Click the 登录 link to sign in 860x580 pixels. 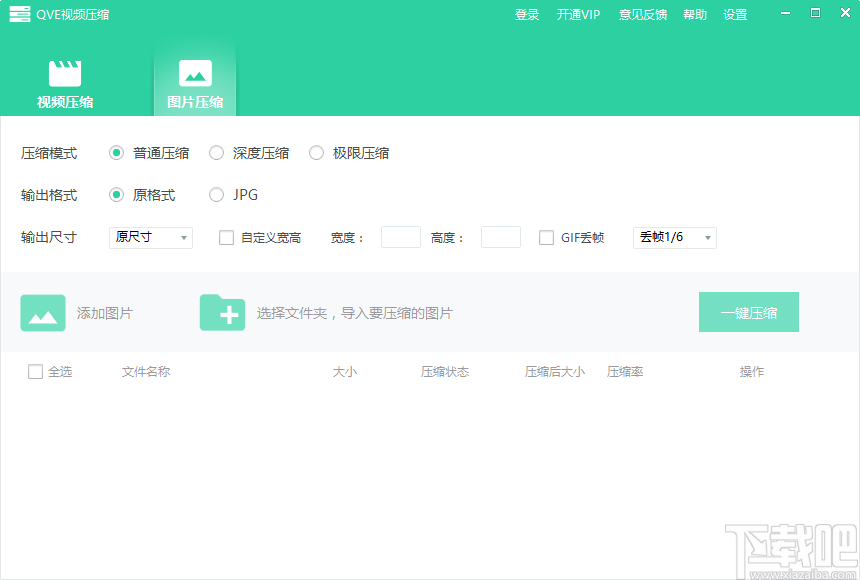click(x=527, y=14)
